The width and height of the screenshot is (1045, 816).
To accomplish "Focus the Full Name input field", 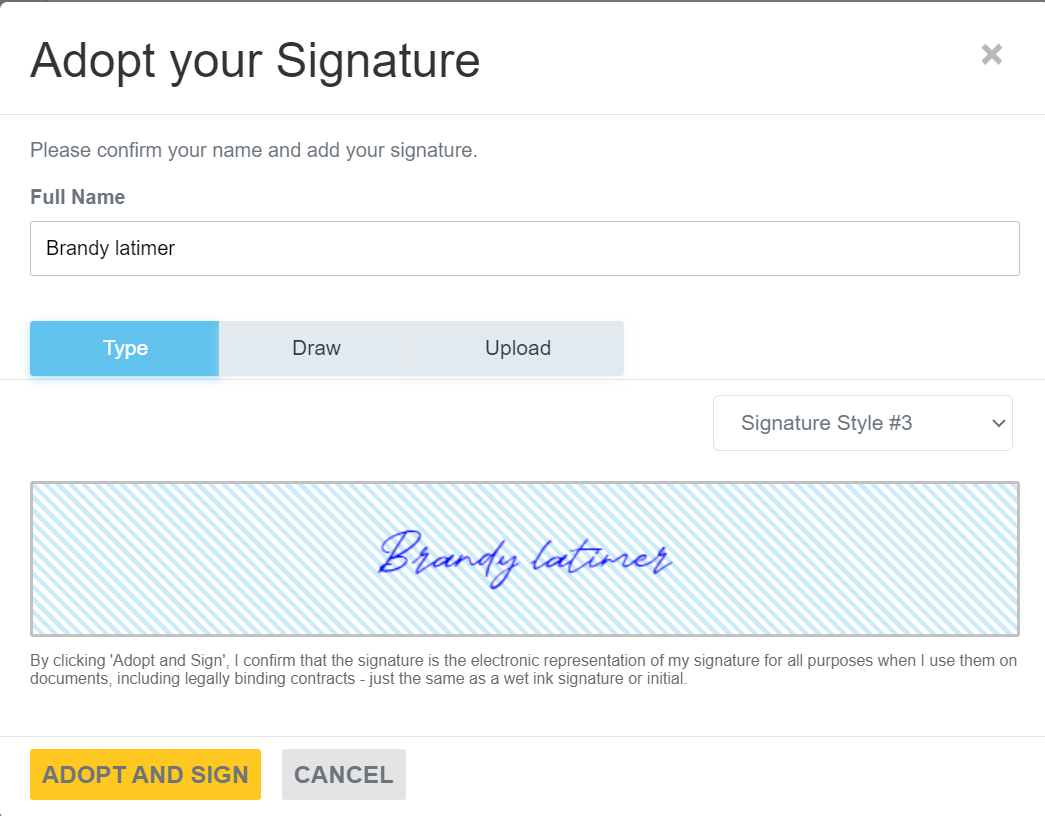I will pos(524,249).
